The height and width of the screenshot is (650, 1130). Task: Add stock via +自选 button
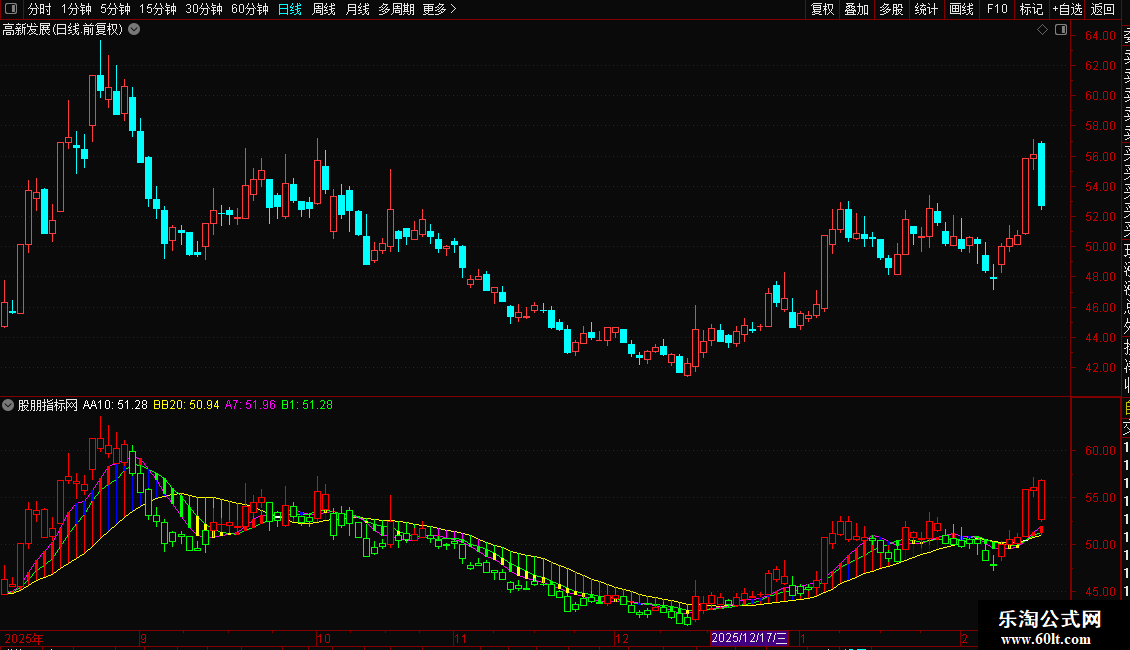coord(1067,9)
